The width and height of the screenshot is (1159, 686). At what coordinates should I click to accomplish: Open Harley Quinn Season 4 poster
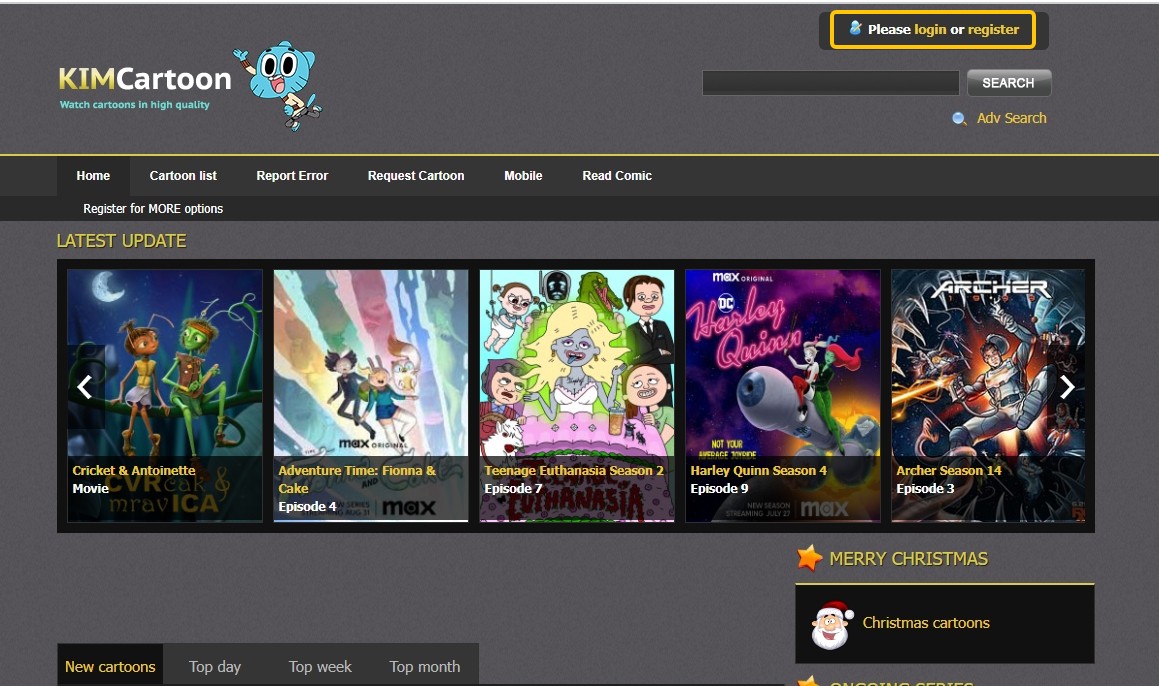pyautogui.click(x=783, y=395)
